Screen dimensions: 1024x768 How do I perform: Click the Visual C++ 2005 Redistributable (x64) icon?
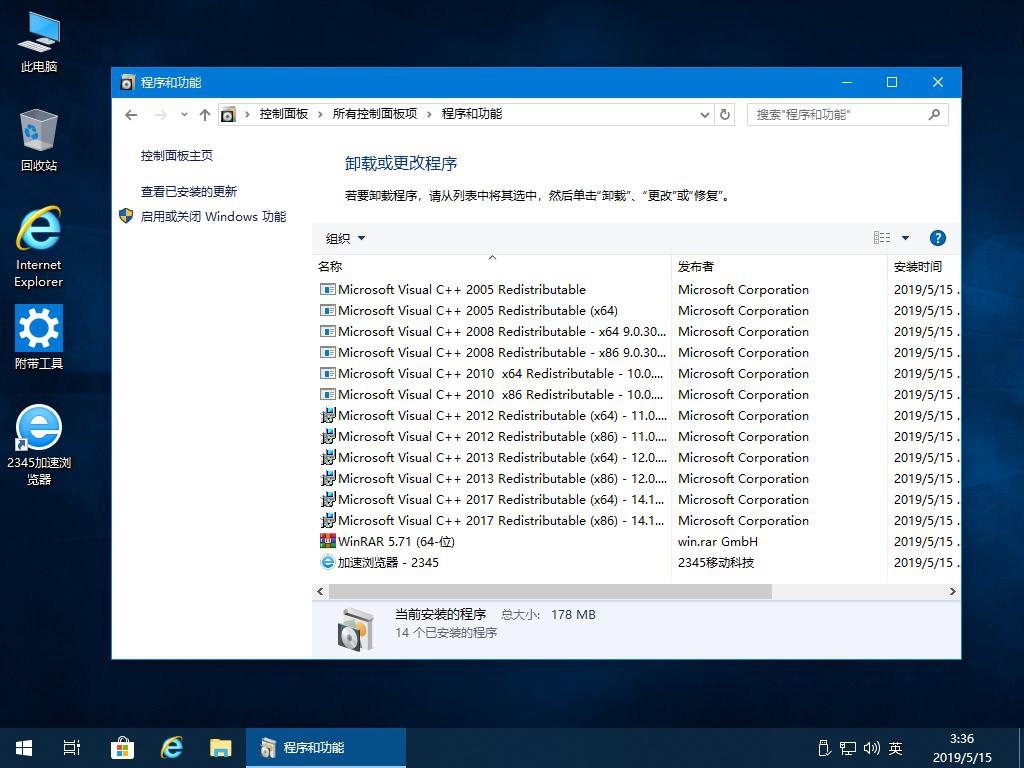[327, 310]
